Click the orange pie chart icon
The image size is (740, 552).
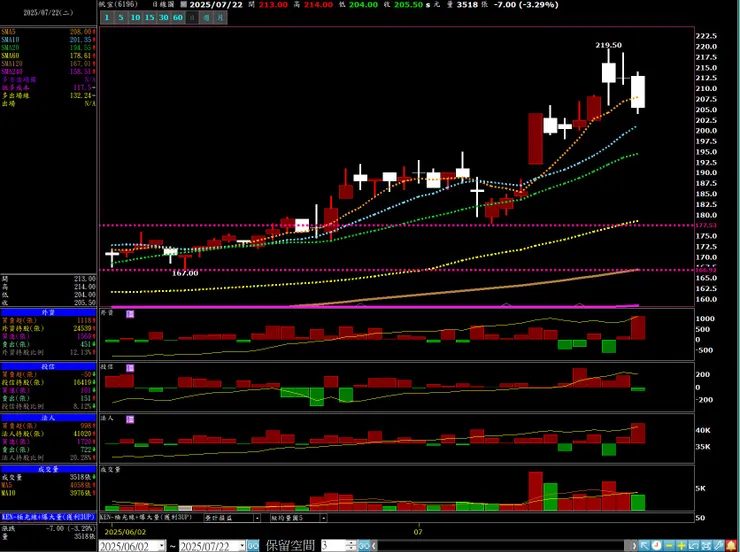tap(656, 545)
